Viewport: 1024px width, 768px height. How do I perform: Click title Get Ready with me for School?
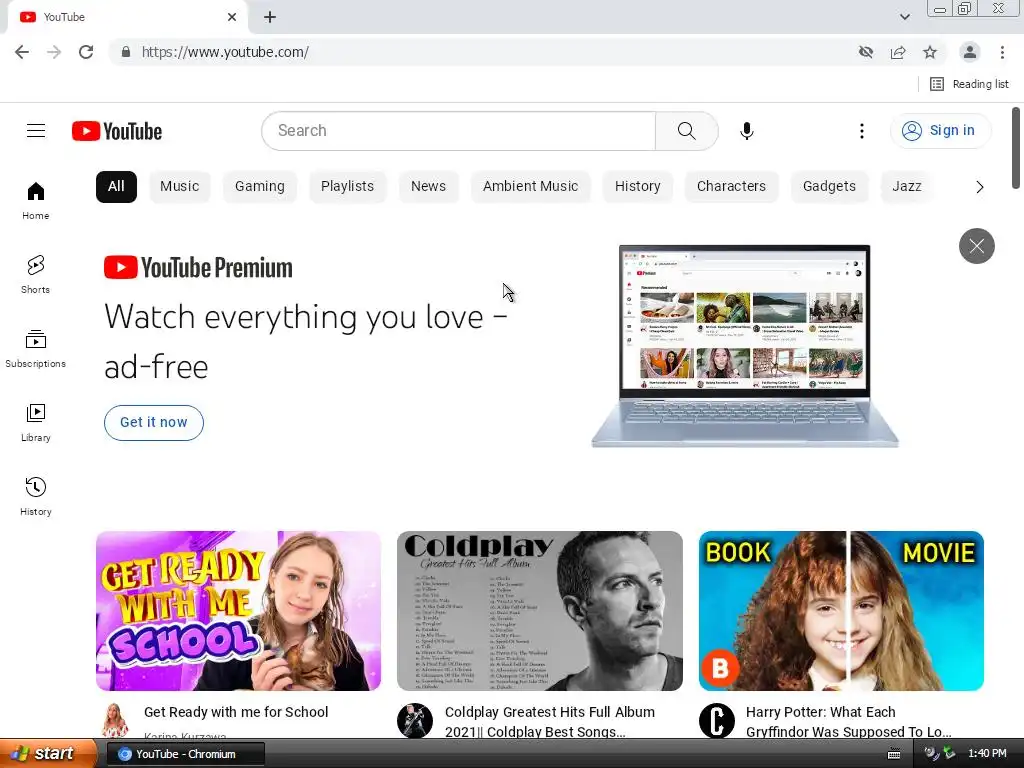236,712
